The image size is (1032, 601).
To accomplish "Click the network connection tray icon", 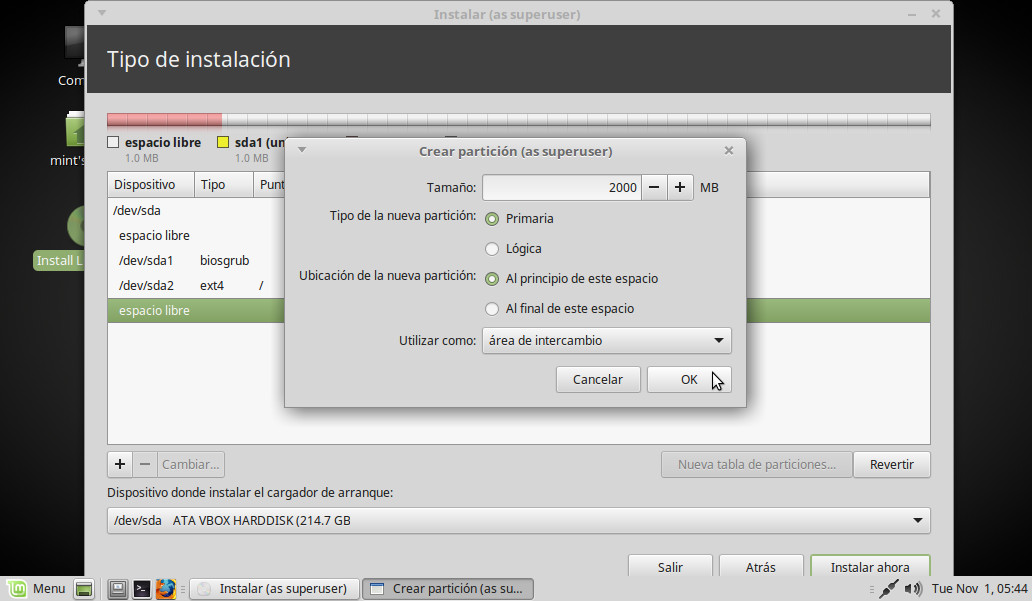I will click(x=889, y=589).
